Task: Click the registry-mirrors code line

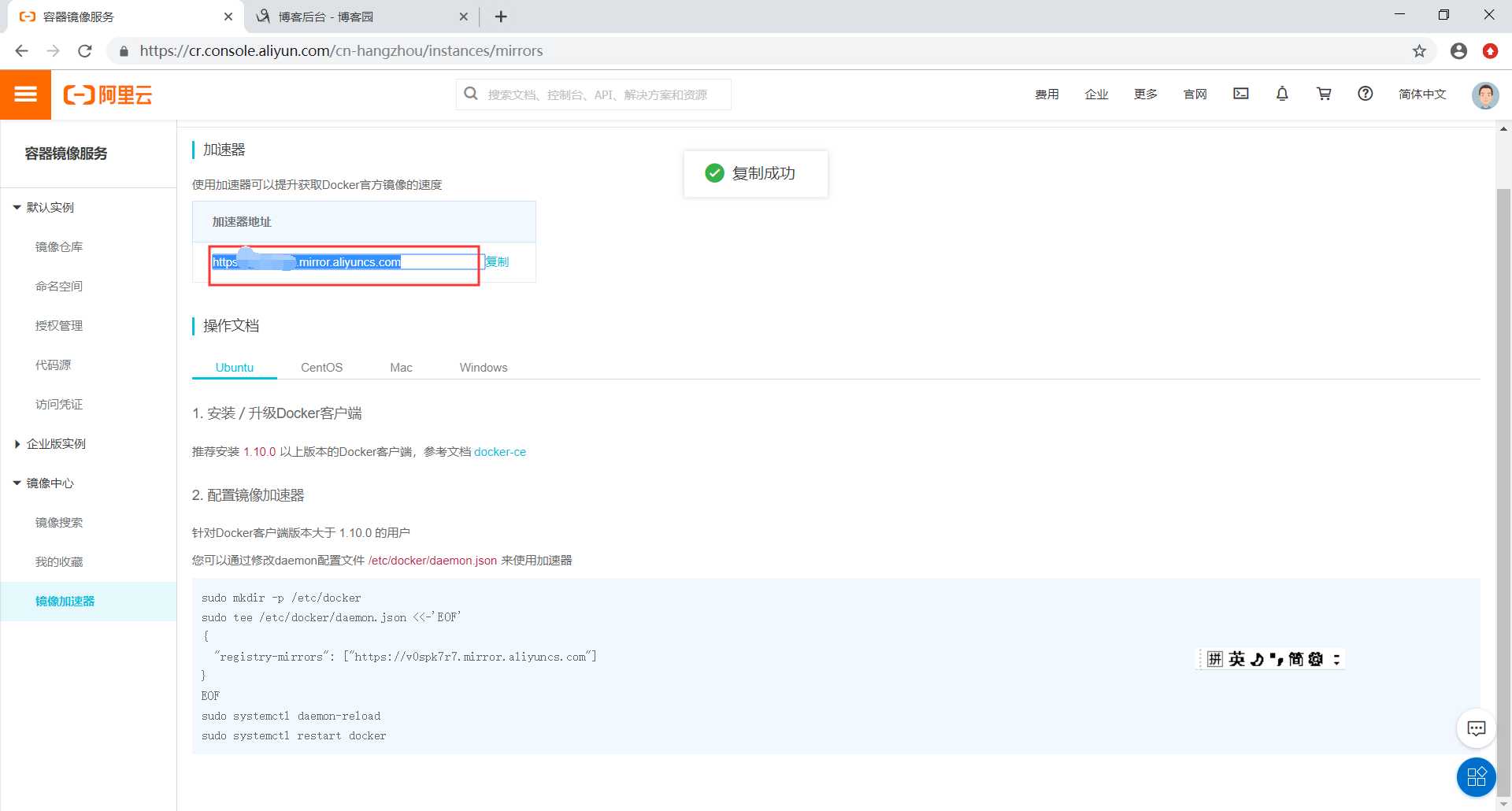Action: point(406,657)
